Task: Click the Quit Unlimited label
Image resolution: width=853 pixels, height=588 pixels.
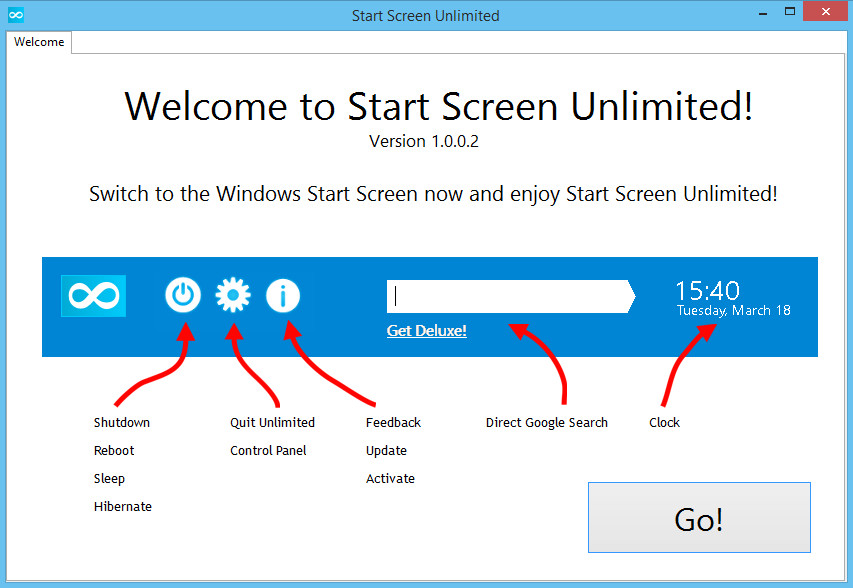Action: pos(273,423)
